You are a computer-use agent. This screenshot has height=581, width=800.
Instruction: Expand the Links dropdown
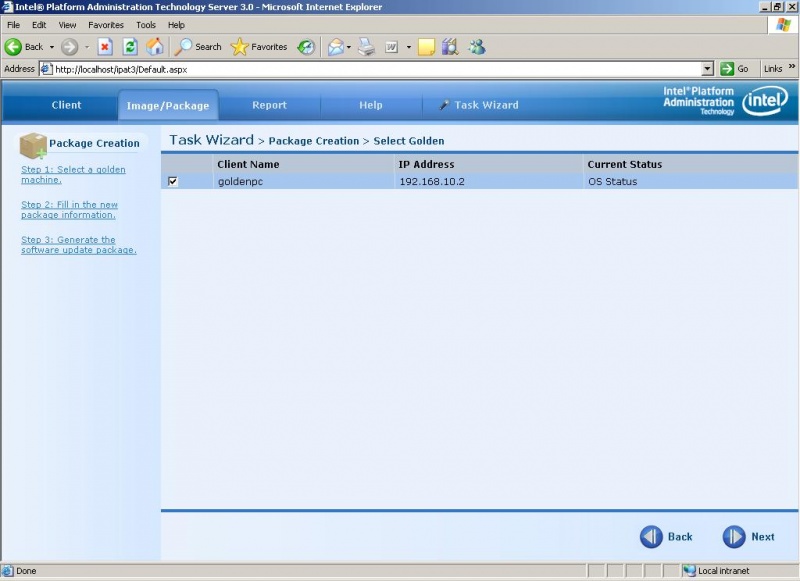tap(789, 68)
